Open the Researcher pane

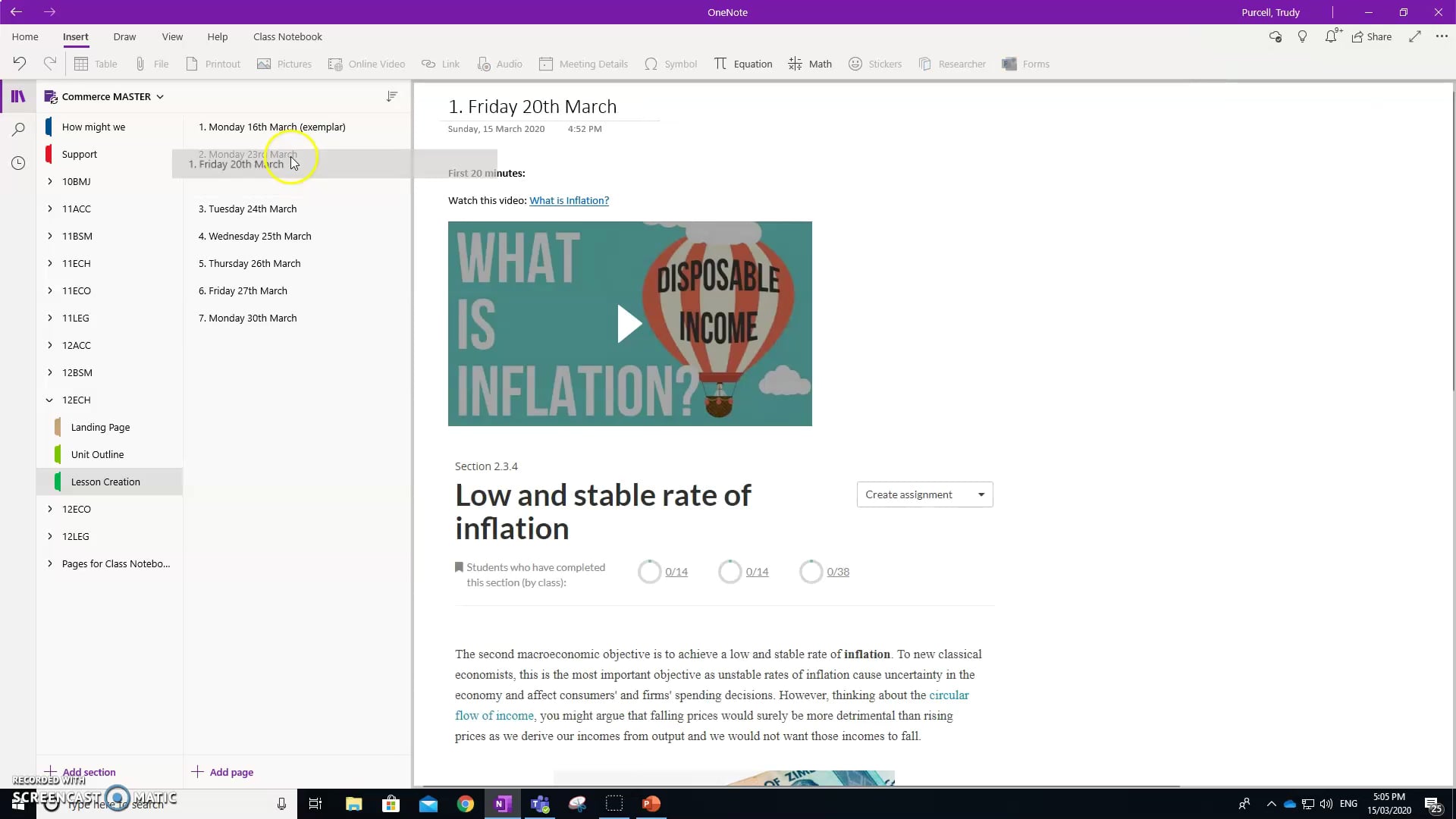pos(952,64)
